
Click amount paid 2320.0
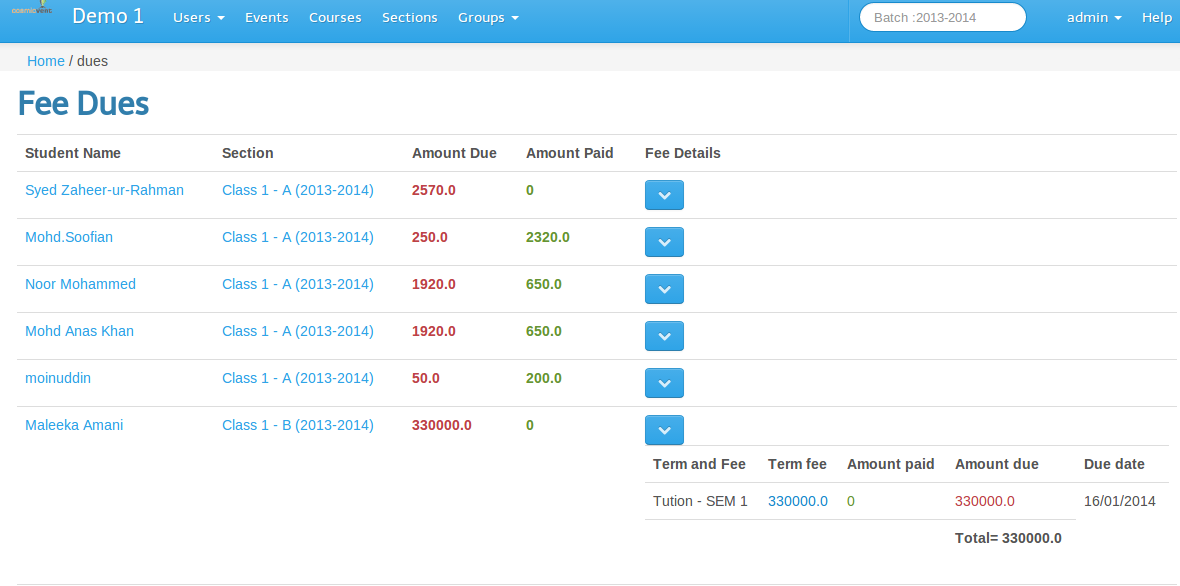(x=548, y=237)
